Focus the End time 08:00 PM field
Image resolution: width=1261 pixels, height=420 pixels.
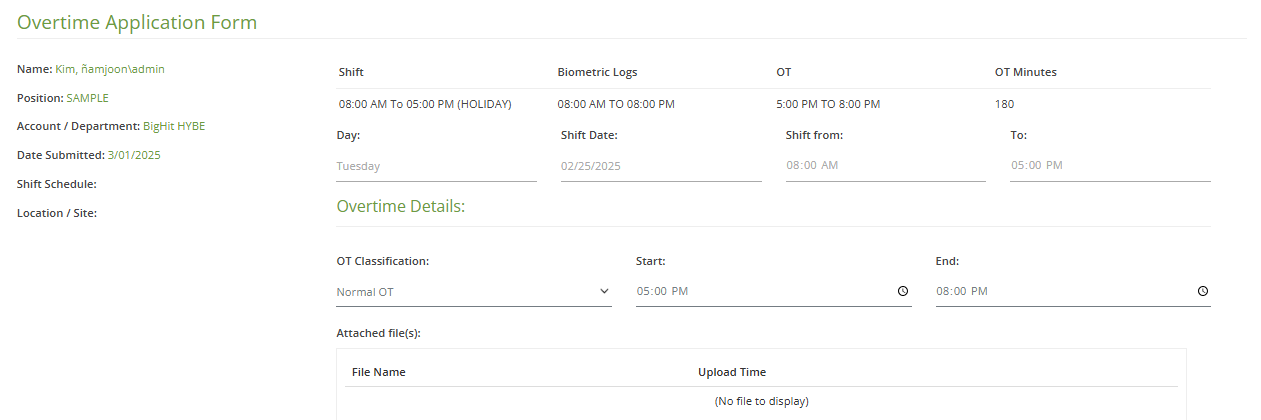pyautogui.click(x=1073, y=291)
